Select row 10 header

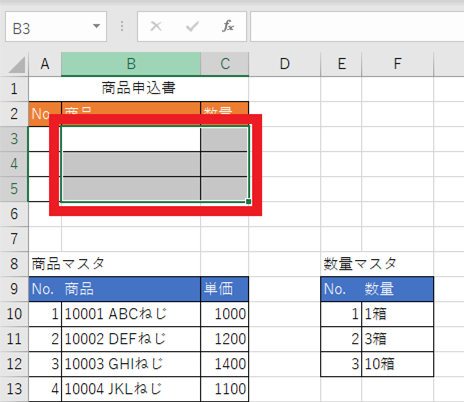click(14, 314)
